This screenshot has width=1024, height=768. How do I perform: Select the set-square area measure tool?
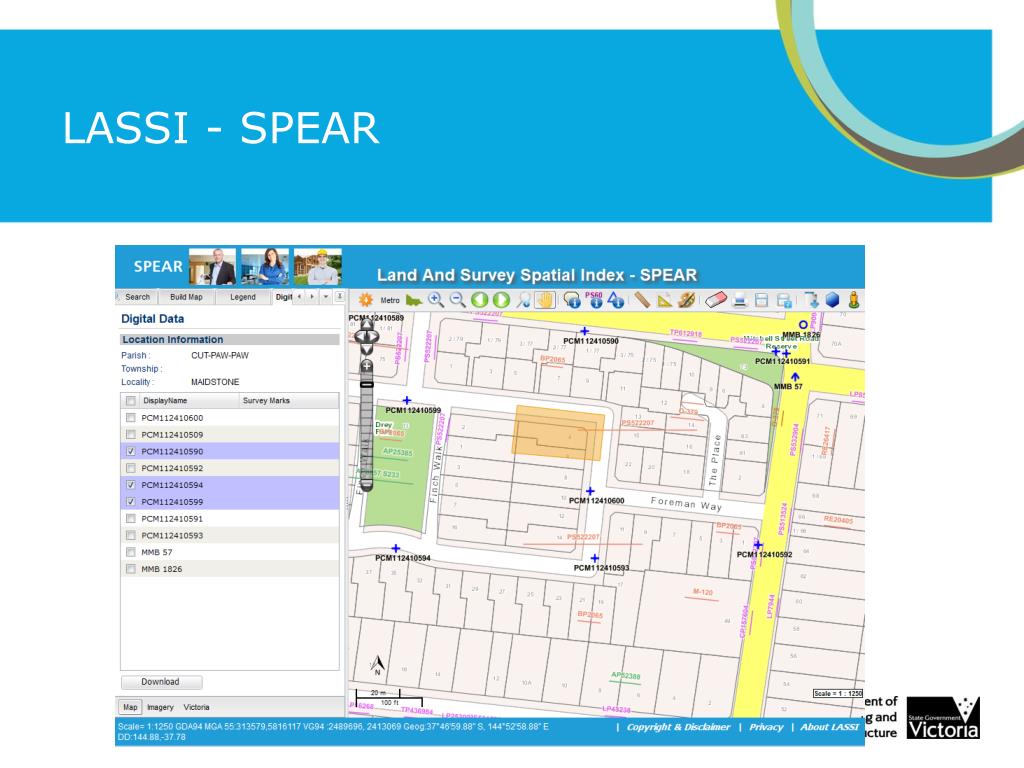click(x=665, y=300)
